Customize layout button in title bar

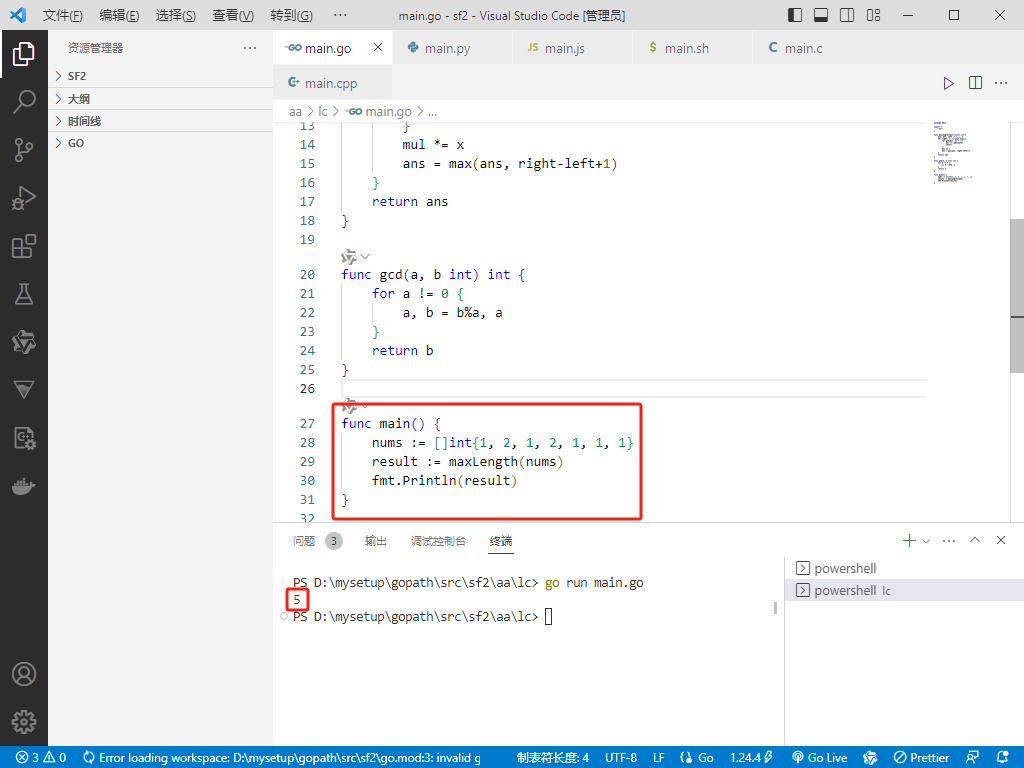873,15
